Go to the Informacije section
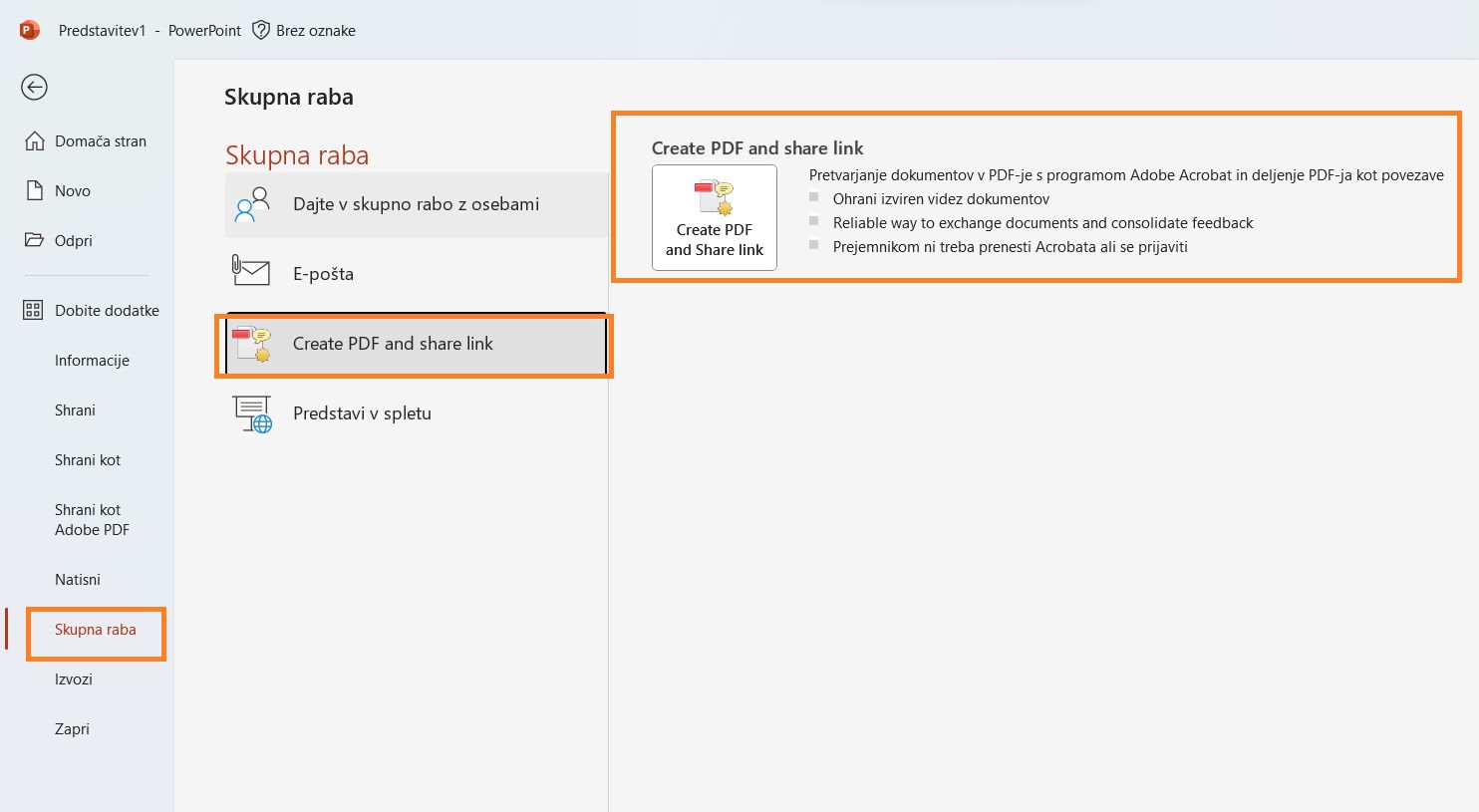The image size is (1479, 812). pyautogui.click(x=92, y=360)
